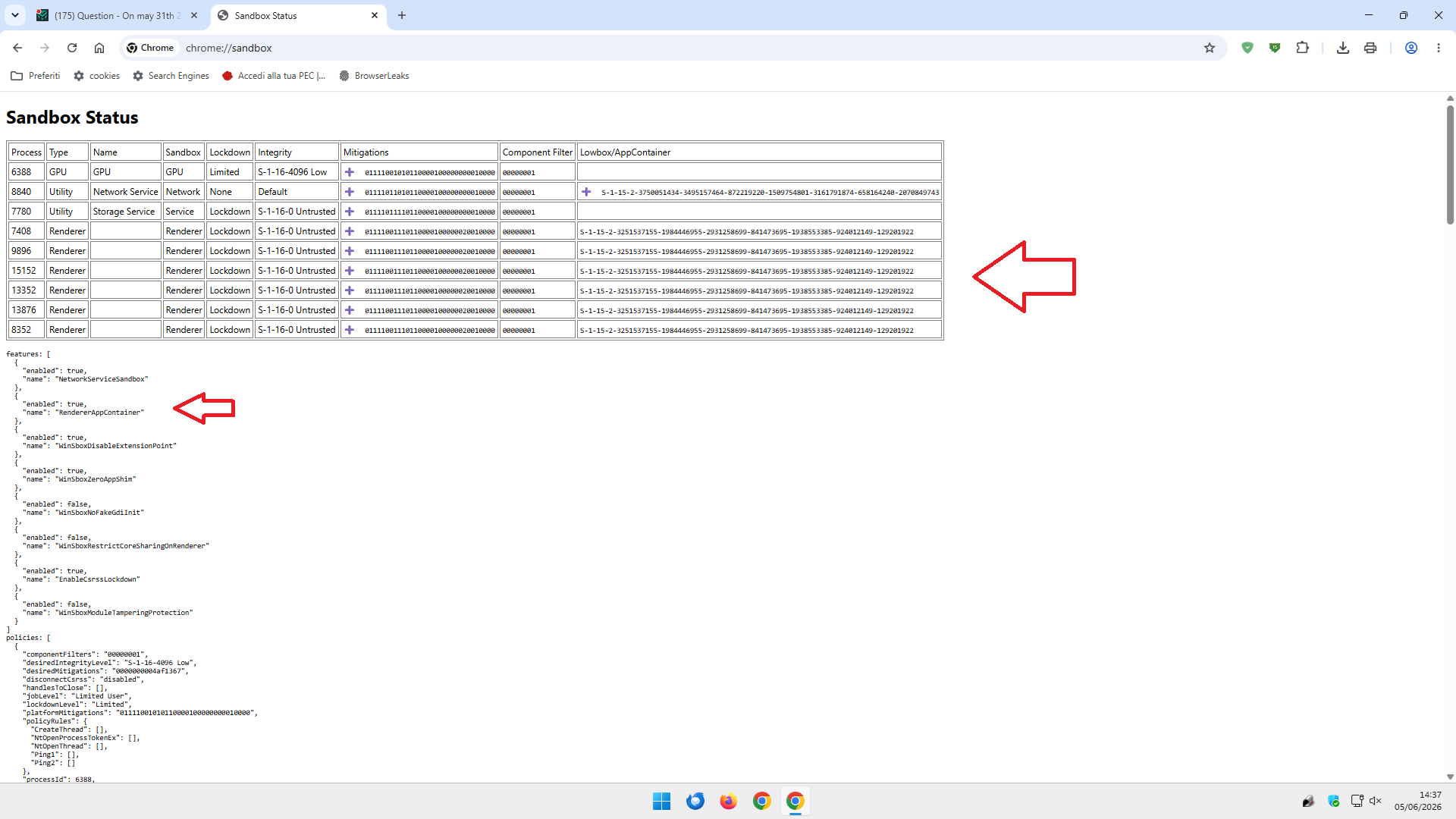Select the S-1-16-4096 Low integrity cell
Screen dimensions: 1456x819
coord(297,172)
